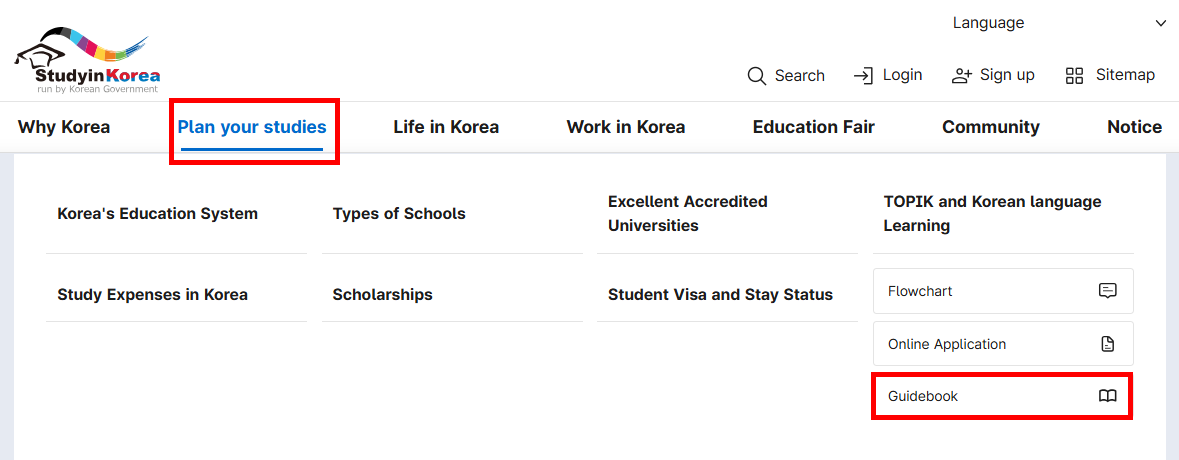This screenshot has height=460, width=1179.
Task: Select Types of Schools link
Action: click(399, 214)
